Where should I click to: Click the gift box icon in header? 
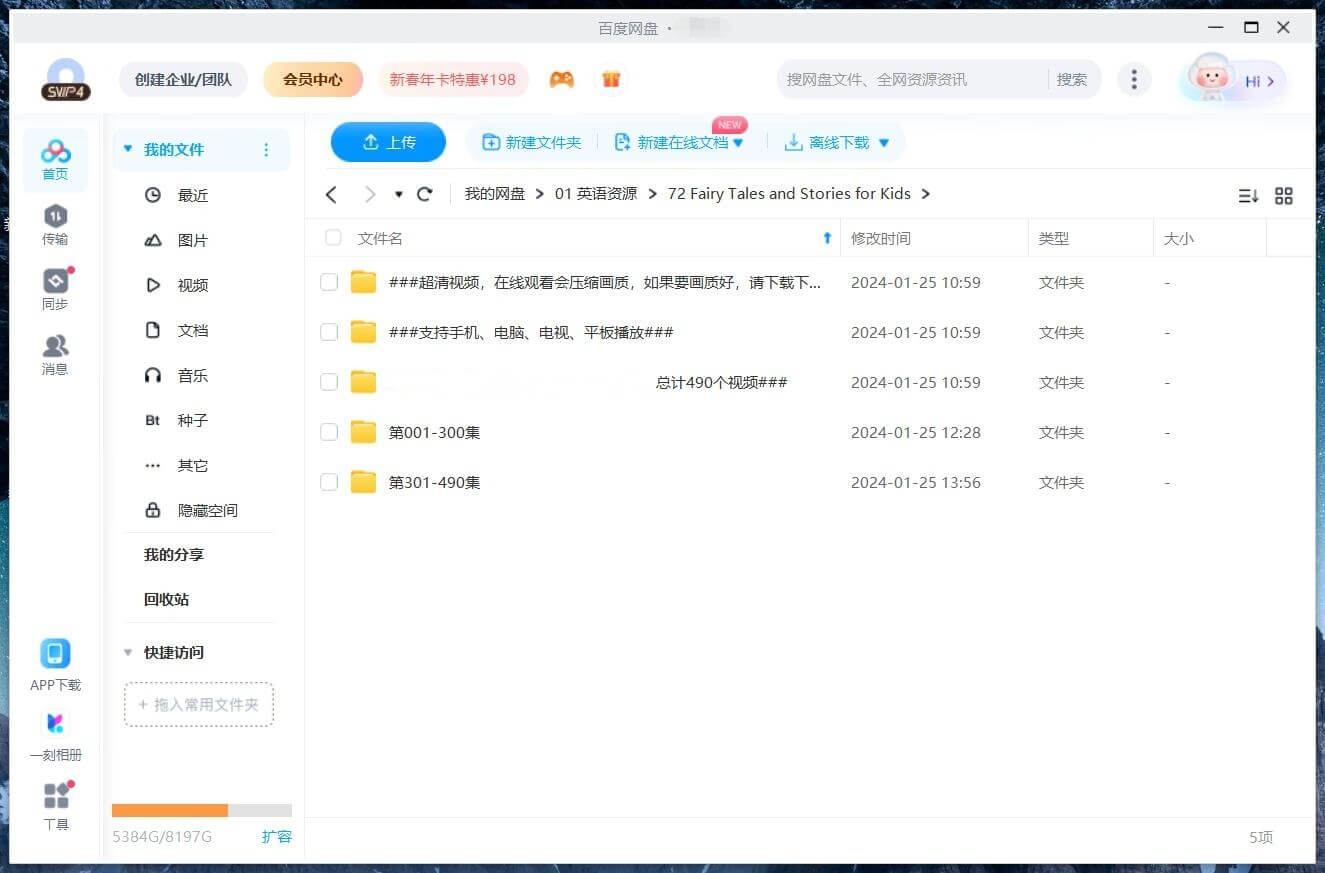[611, 79]
